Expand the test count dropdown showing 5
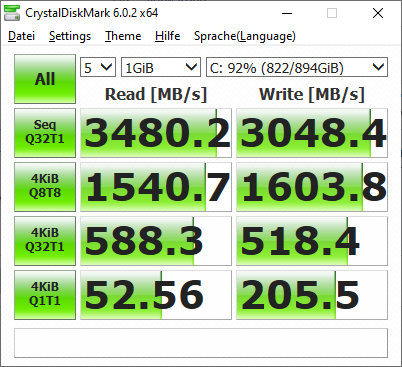The image size is (402, 367). [x=98, y=67]
